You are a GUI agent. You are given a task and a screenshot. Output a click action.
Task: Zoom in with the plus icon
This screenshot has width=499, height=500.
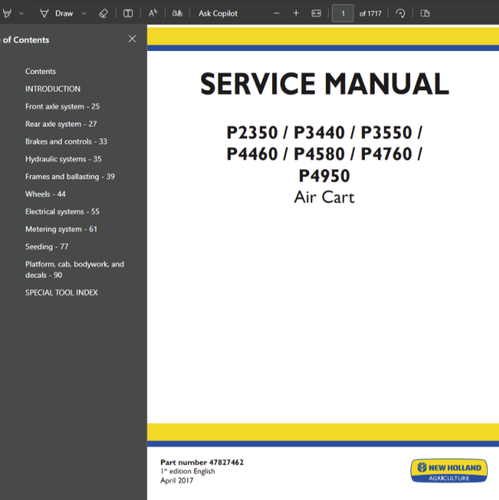[296, 13]
